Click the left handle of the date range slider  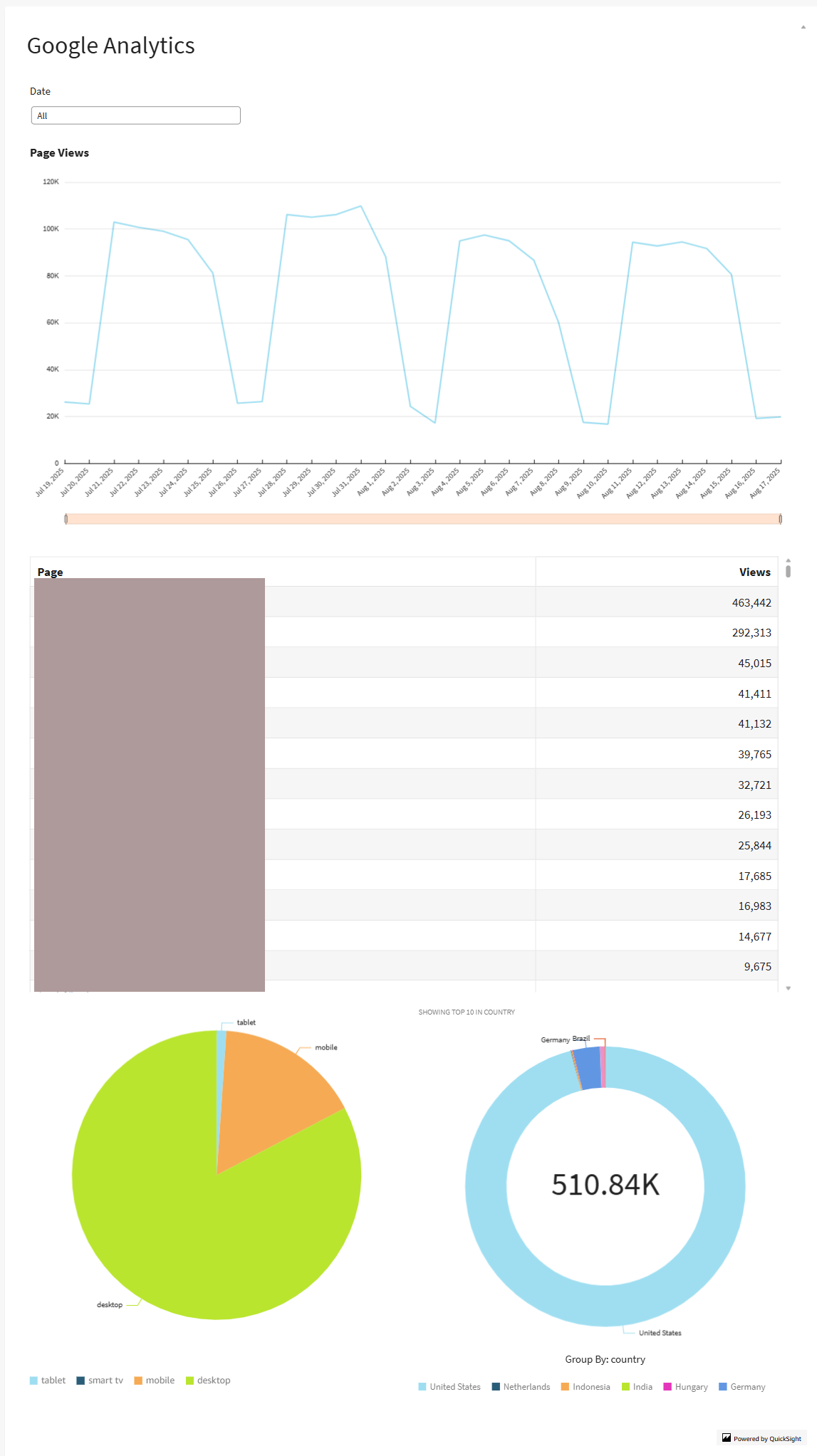pyautogui.click(x=66, y=519)
